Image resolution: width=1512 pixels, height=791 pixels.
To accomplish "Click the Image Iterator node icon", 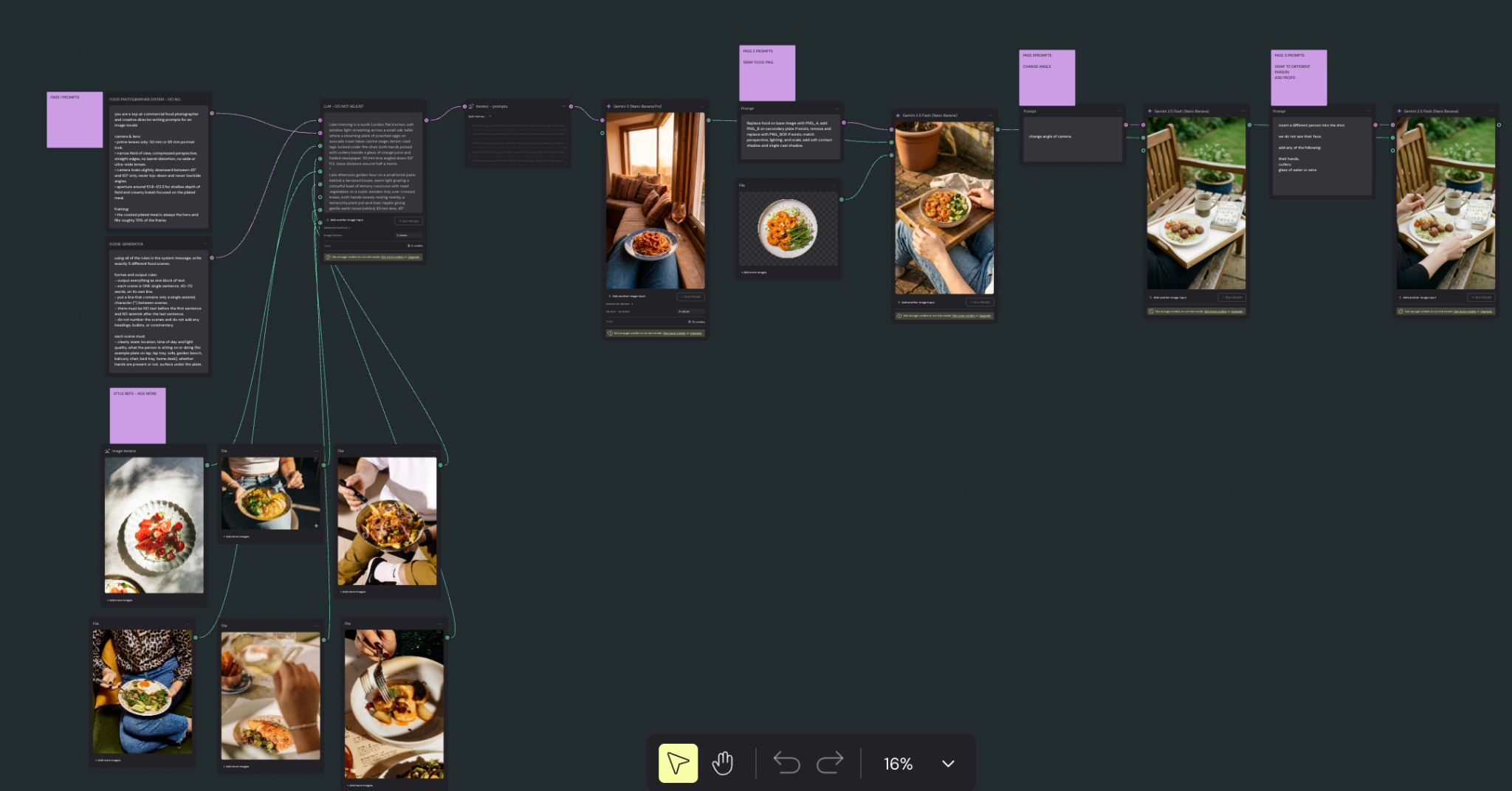I will 108,451.
